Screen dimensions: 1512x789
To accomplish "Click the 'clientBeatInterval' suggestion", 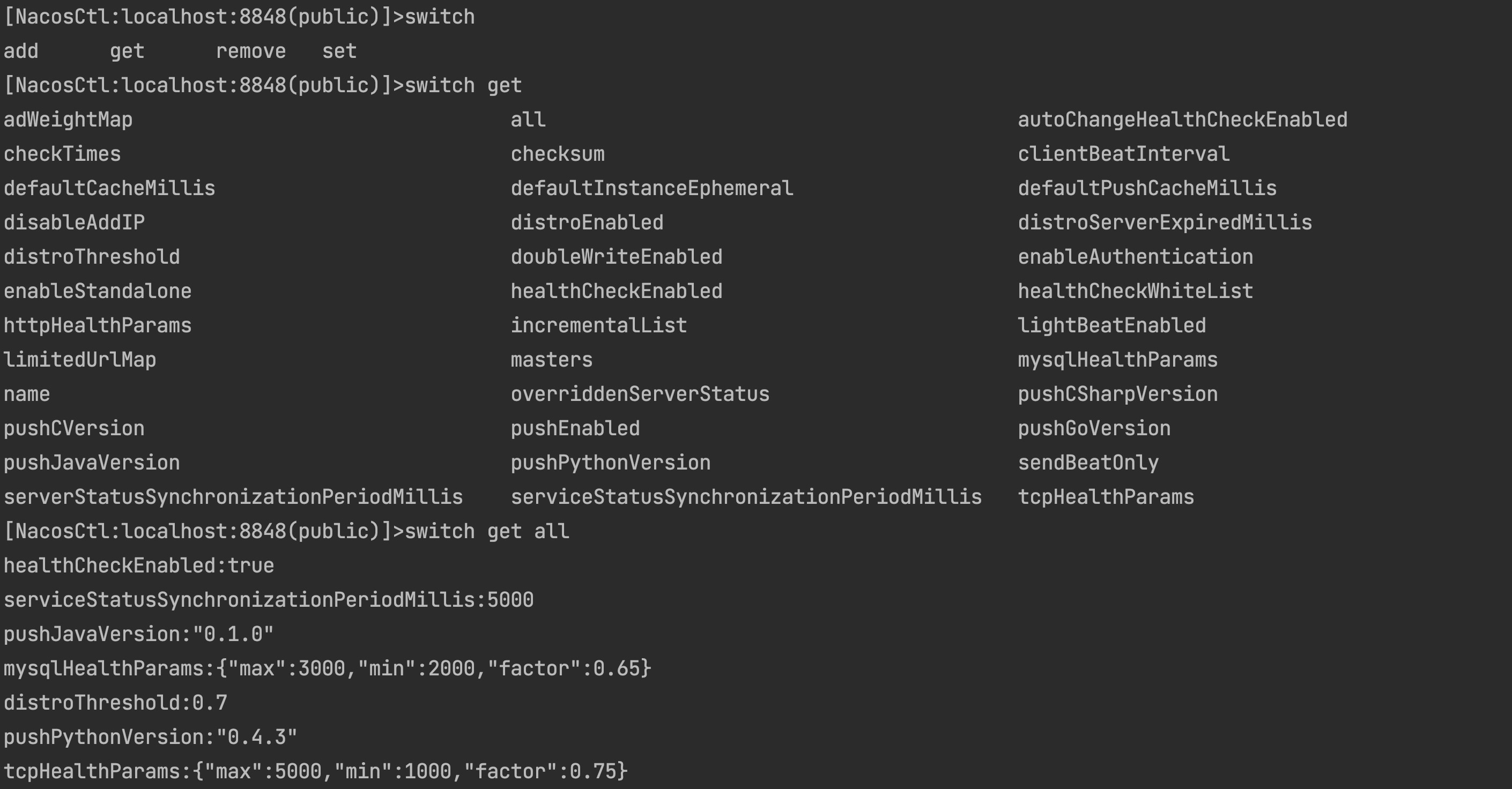I will [x=1123, y=154].
